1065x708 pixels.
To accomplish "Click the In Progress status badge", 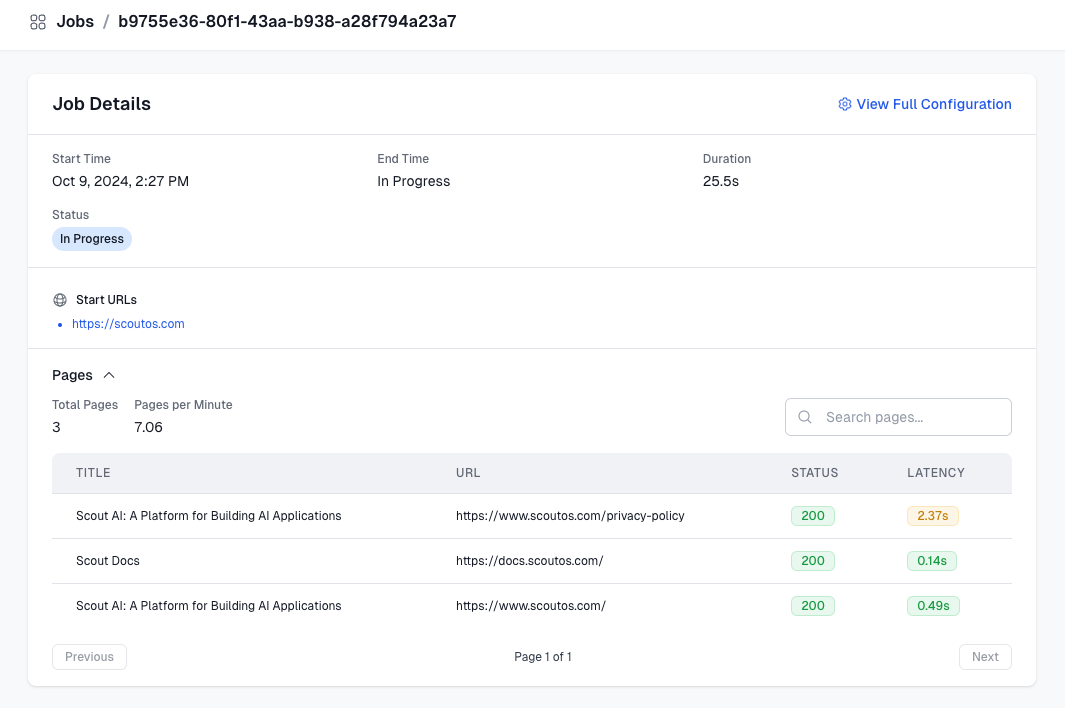I will [x=92, y=239].
